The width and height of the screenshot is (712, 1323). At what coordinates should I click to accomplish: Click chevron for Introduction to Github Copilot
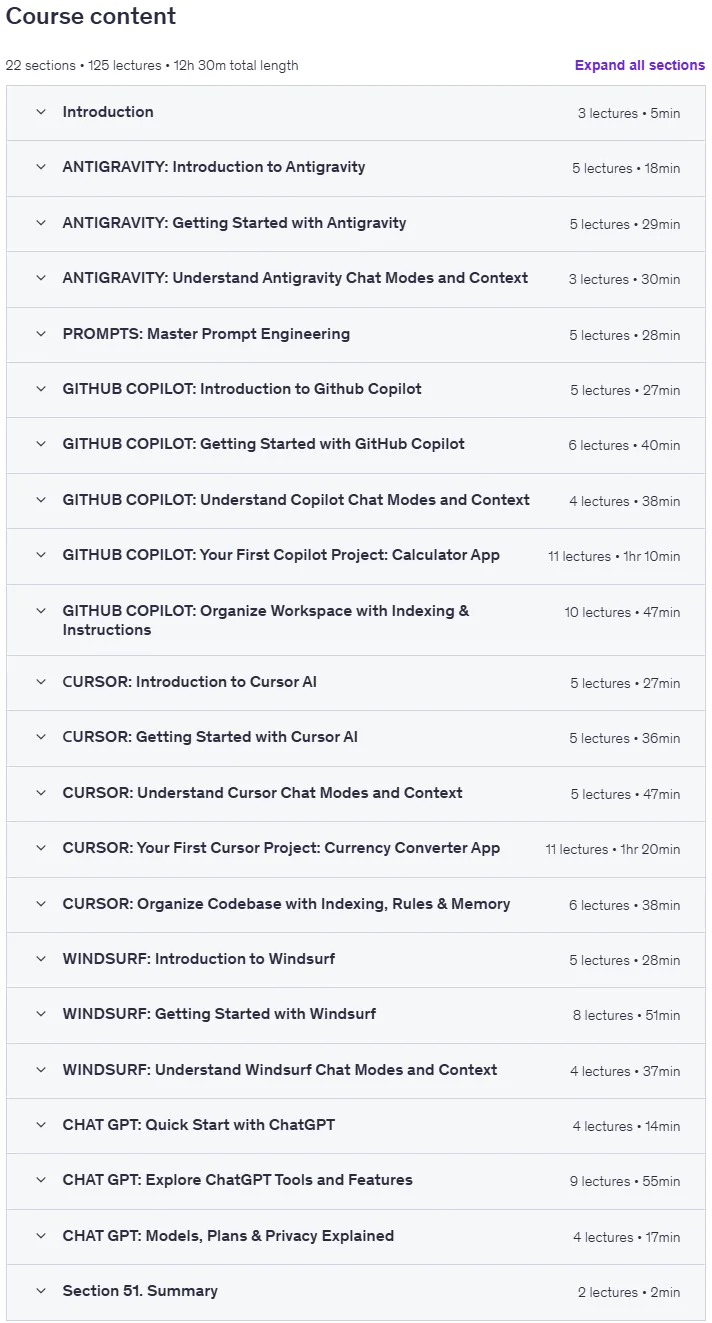41,389
